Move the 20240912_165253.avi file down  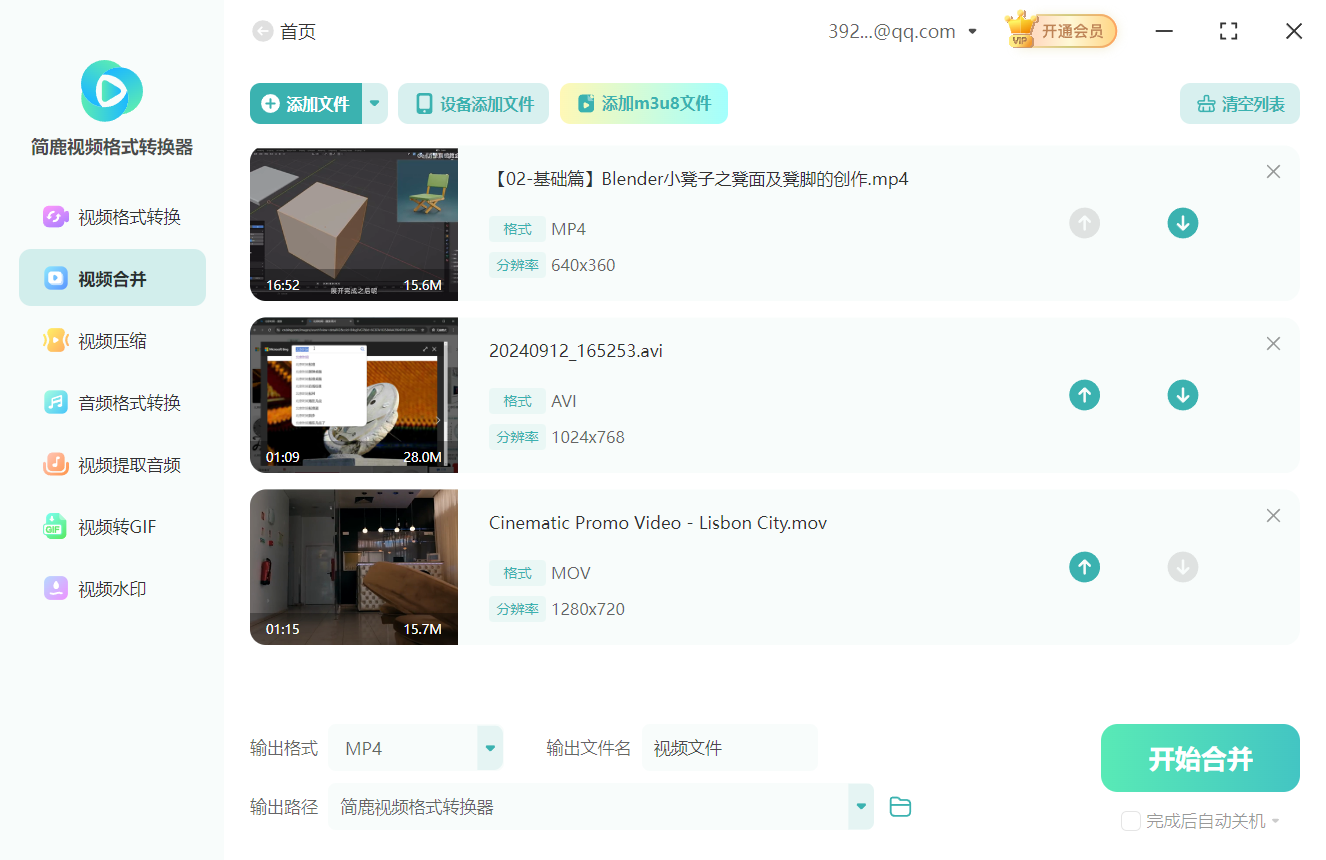1183,395
